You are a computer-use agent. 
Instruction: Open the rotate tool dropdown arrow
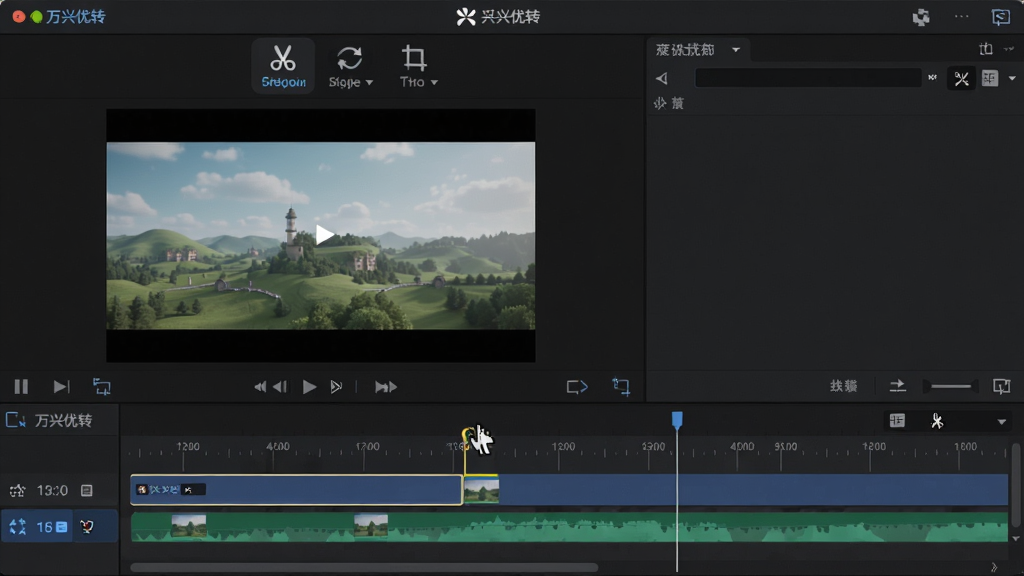[x=370, y=82]
